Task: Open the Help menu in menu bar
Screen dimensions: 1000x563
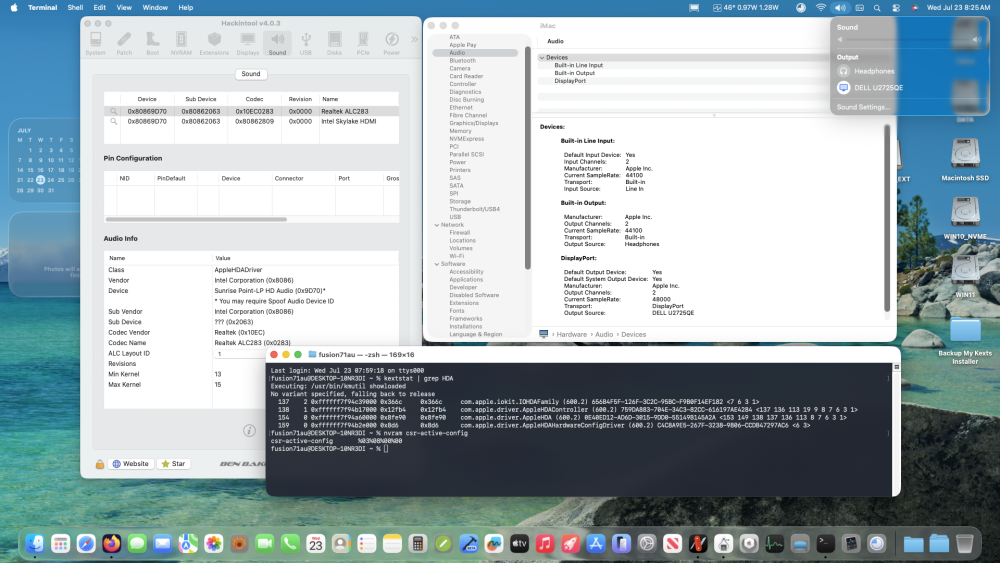Action: (186, 8)
